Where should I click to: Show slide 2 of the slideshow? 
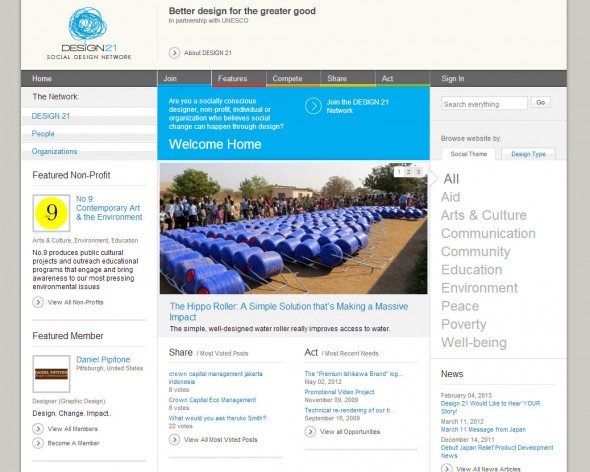click(x=408, y=172)
